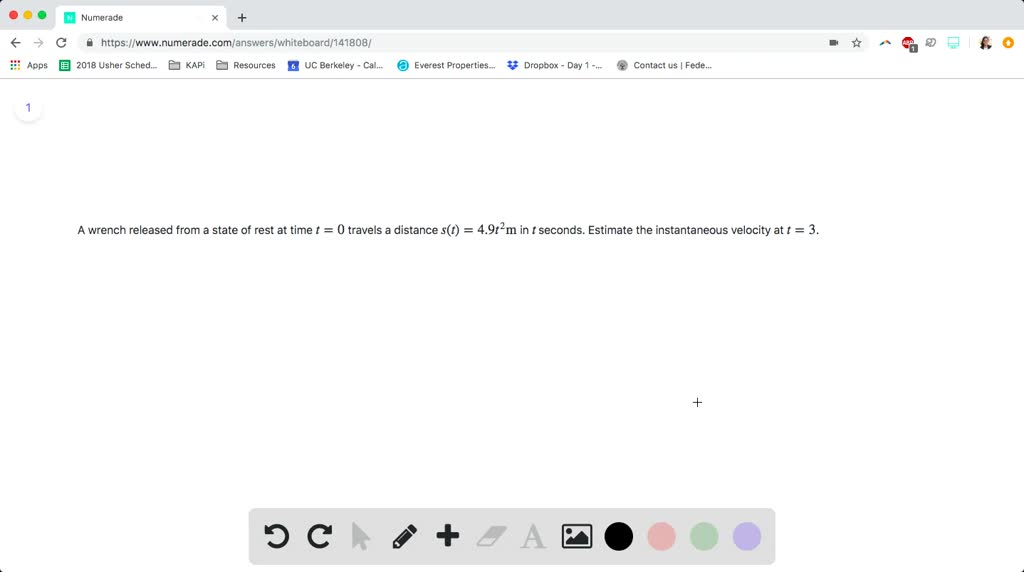This screenshot has width=1024, height=572.
Task: Pick the pink pen color
Action: point(661,536)
